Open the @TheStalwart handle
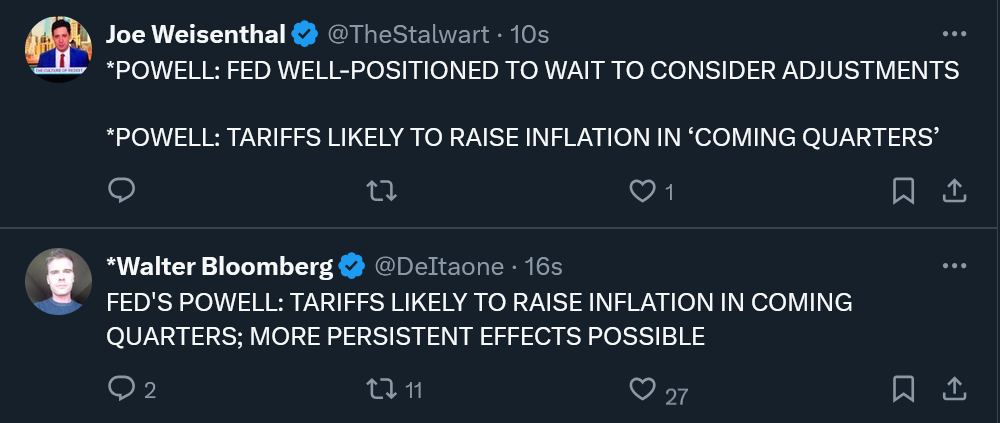This screenshot has height=423, width=1000. tap(408, 34)
